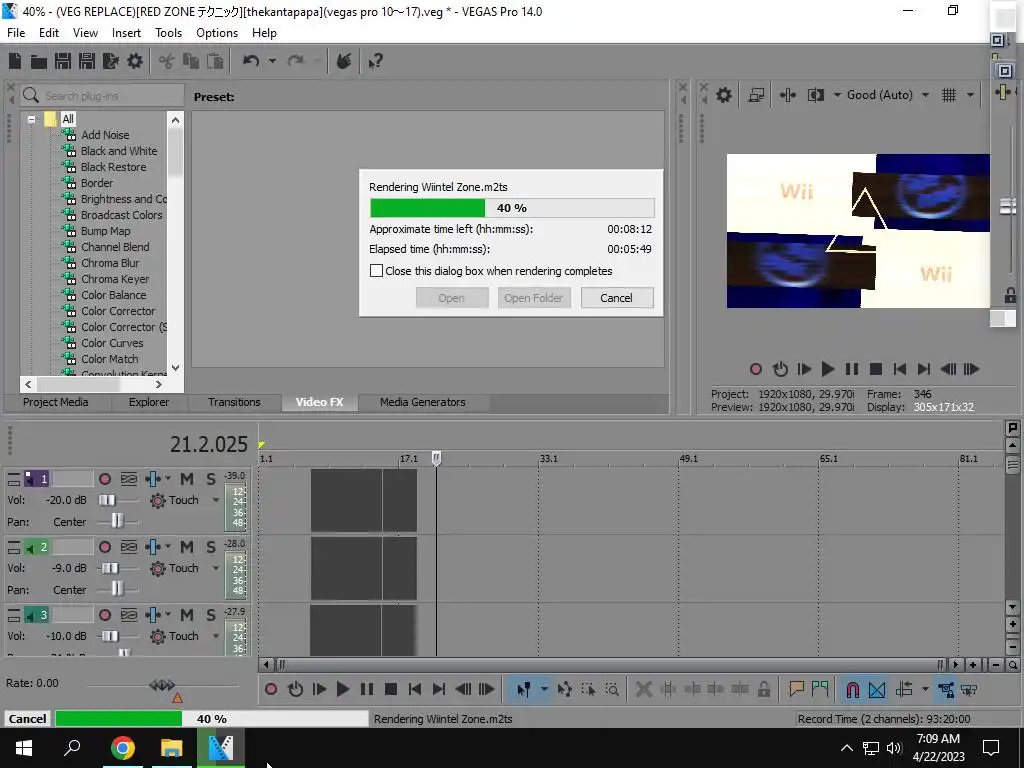
Task: Switch to the Media Generators tab
Action: click(x=423, y=402)
